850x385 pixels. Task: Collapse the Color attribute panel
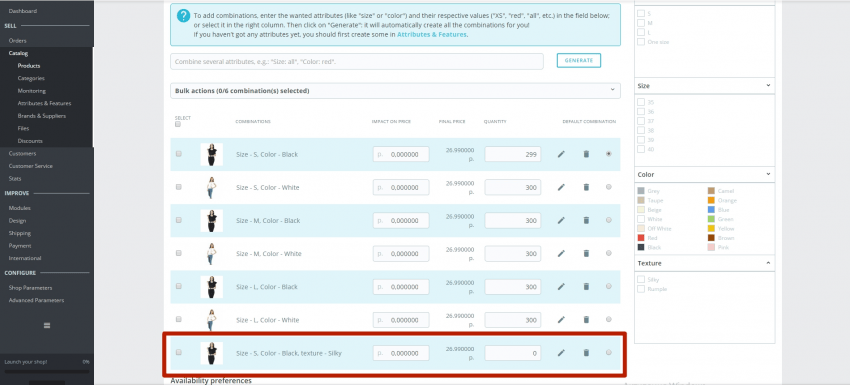768,174
